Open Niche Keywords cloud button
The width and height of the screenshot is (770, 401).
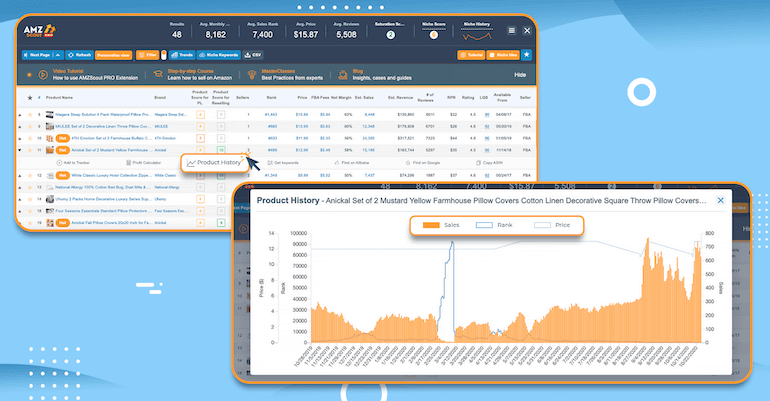click(219, 55)
